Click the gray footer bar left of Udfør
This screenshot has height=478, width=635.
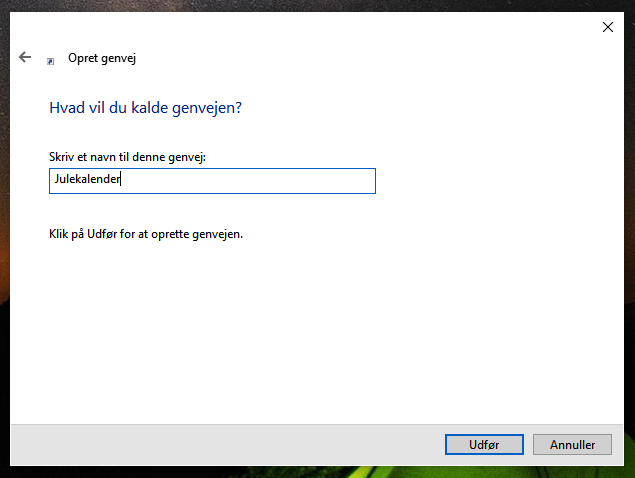click(x=227, y=444)
